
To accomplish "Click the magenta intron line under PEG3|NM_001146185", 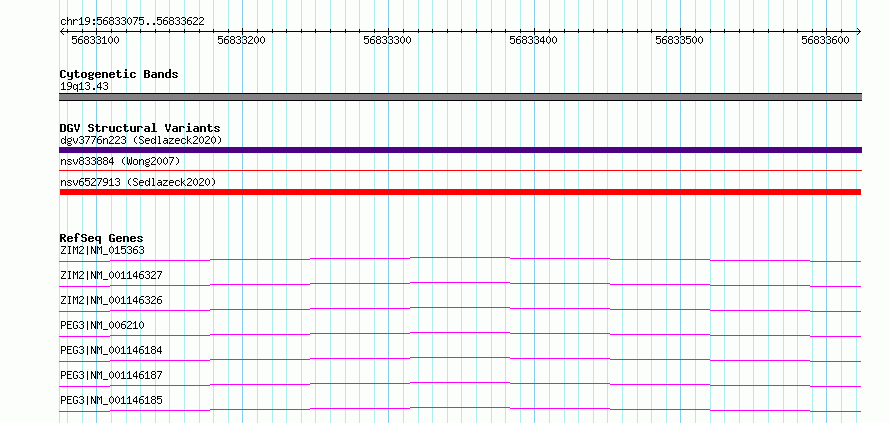I will (x=460, y=408).
